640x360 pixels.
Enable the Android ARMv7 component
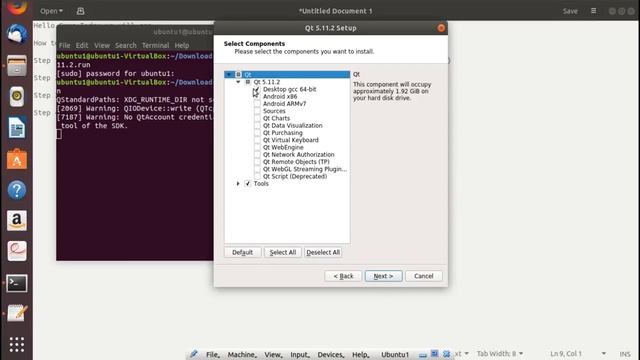click(257, 104)
